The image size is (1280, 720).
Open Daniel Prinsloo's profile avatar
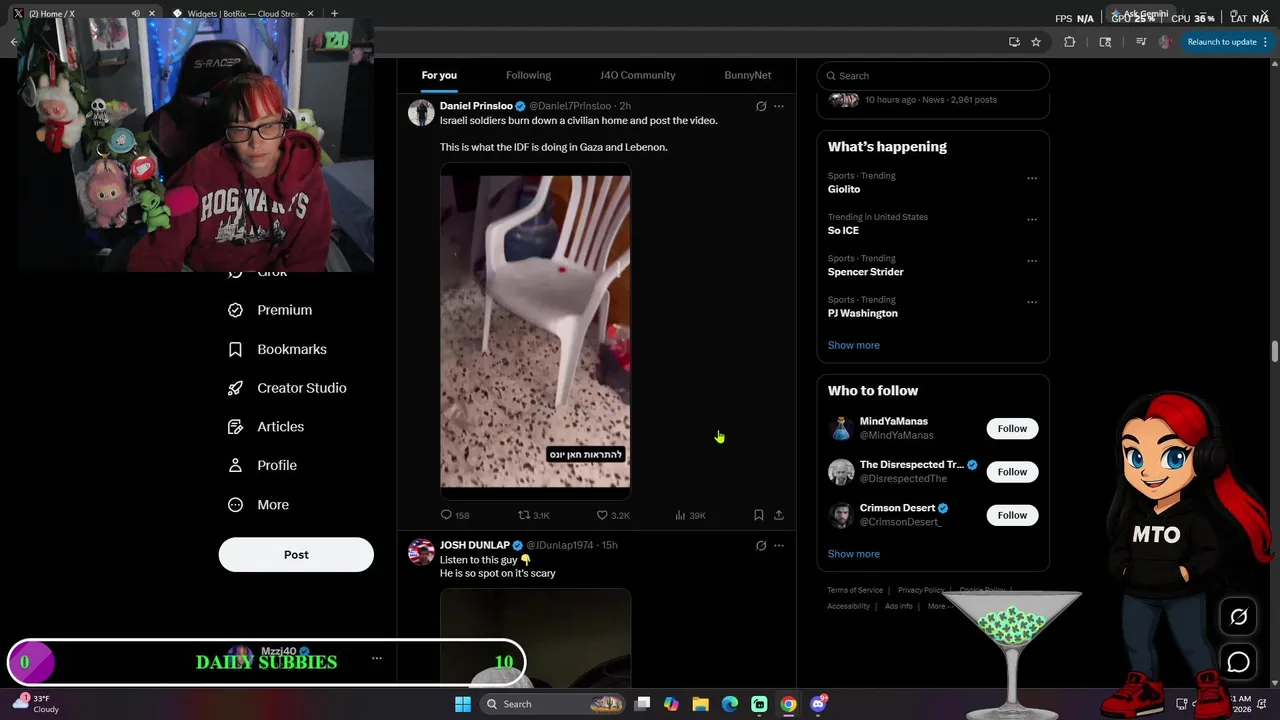[421, 112]
